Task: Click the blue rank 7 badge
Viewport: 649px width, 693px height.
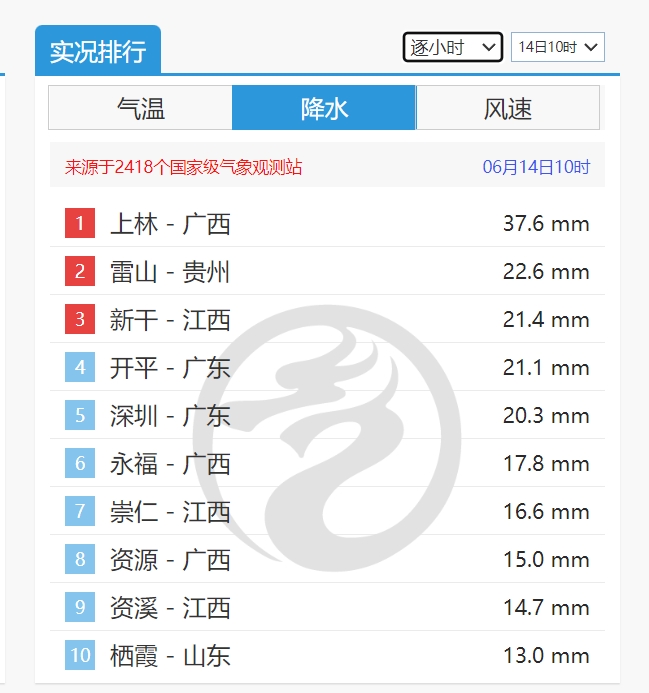Action: point(80,511)
